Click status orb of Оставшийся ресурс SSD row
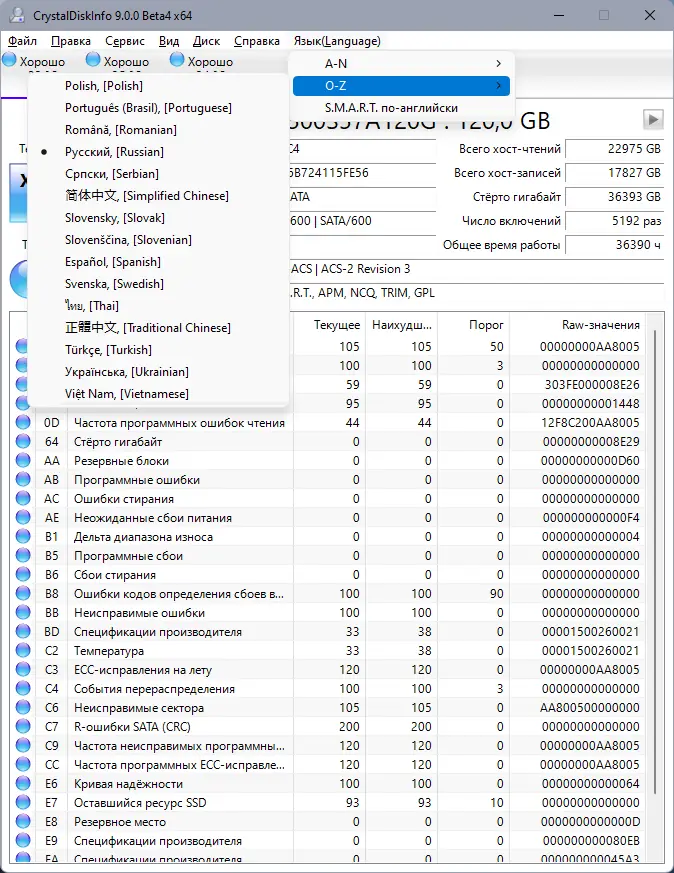The height and width of the screenshot is (873, 674). (23, 803)
